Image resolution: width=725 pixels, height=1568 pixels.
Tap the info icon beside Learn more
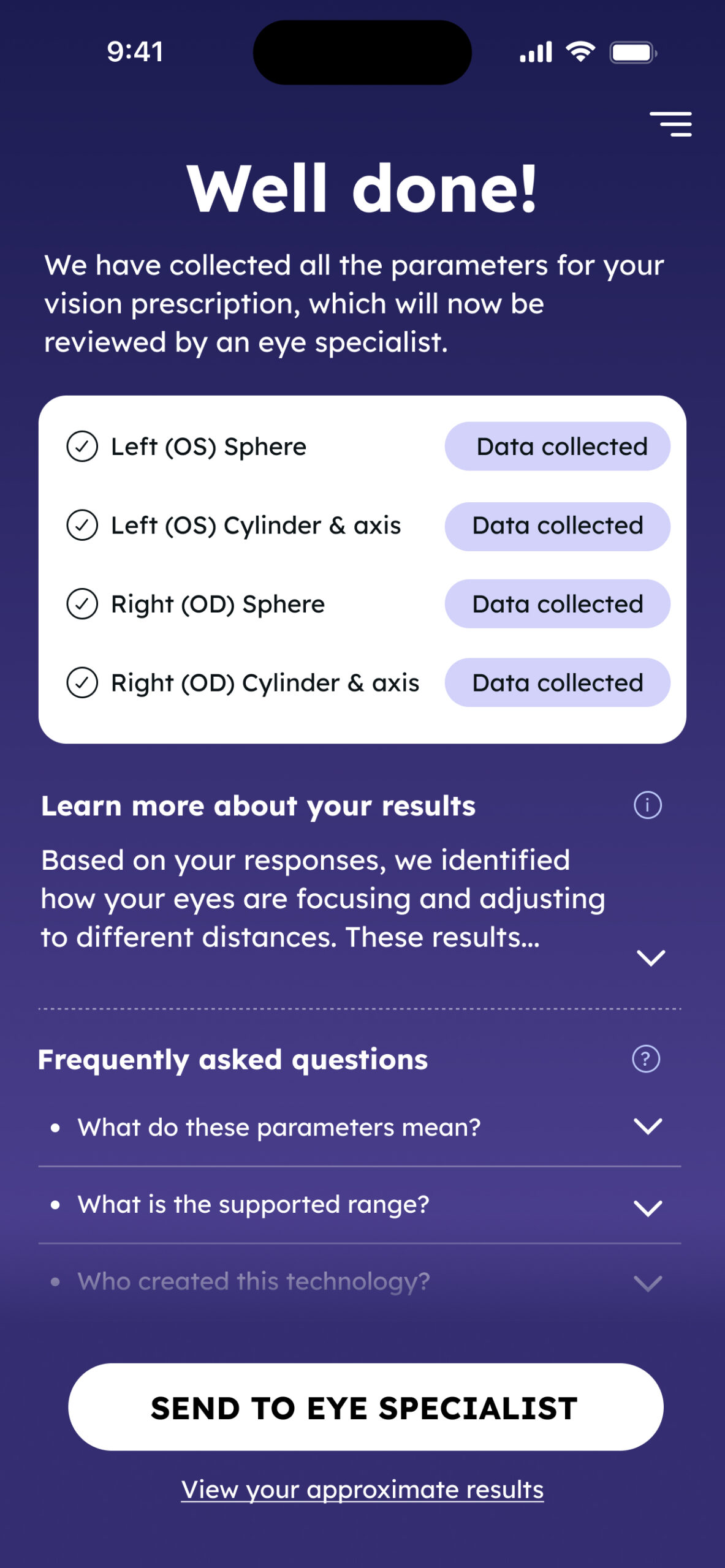647,805
